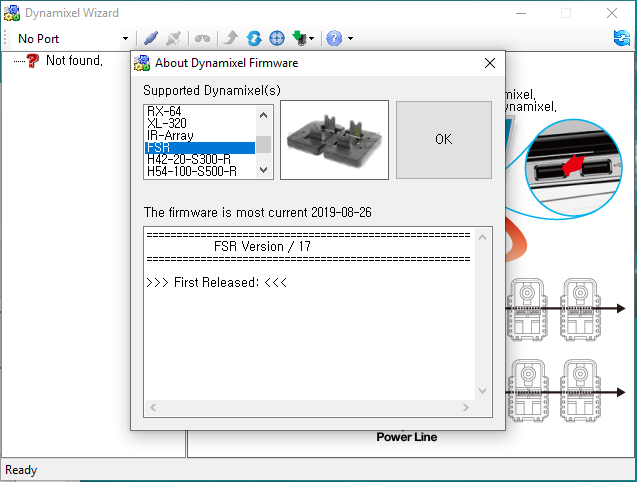This screenshot has height=482, width=637.
Task: Select XL-320 in supported Dynamixel list
Action: point(200,124)
